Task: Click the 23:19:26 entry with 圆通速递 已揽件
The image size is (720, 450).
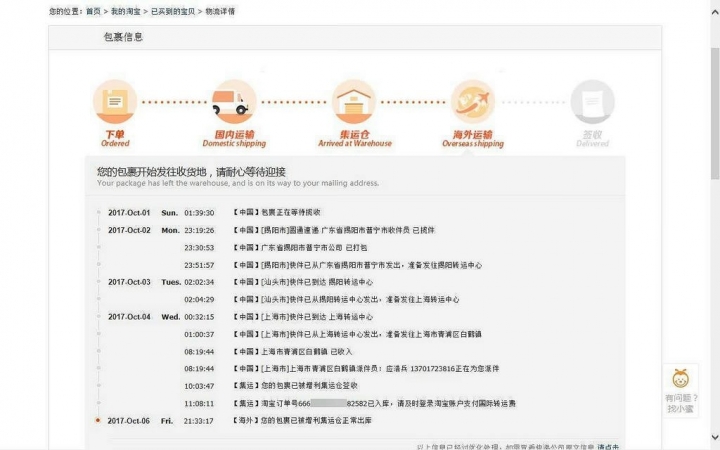Action: tap(334, 230)
